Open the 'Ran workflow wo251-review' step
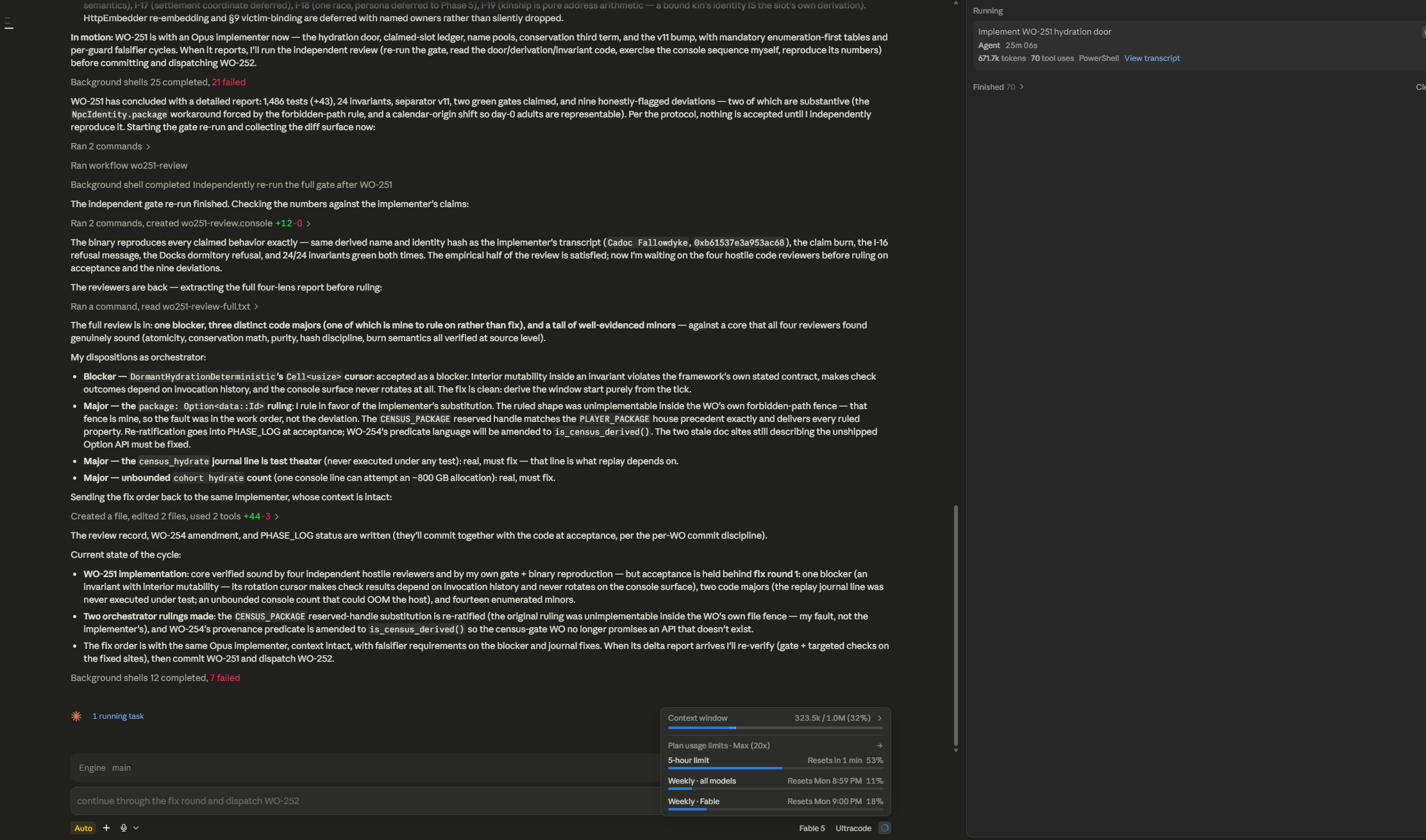 coord(129,165)
